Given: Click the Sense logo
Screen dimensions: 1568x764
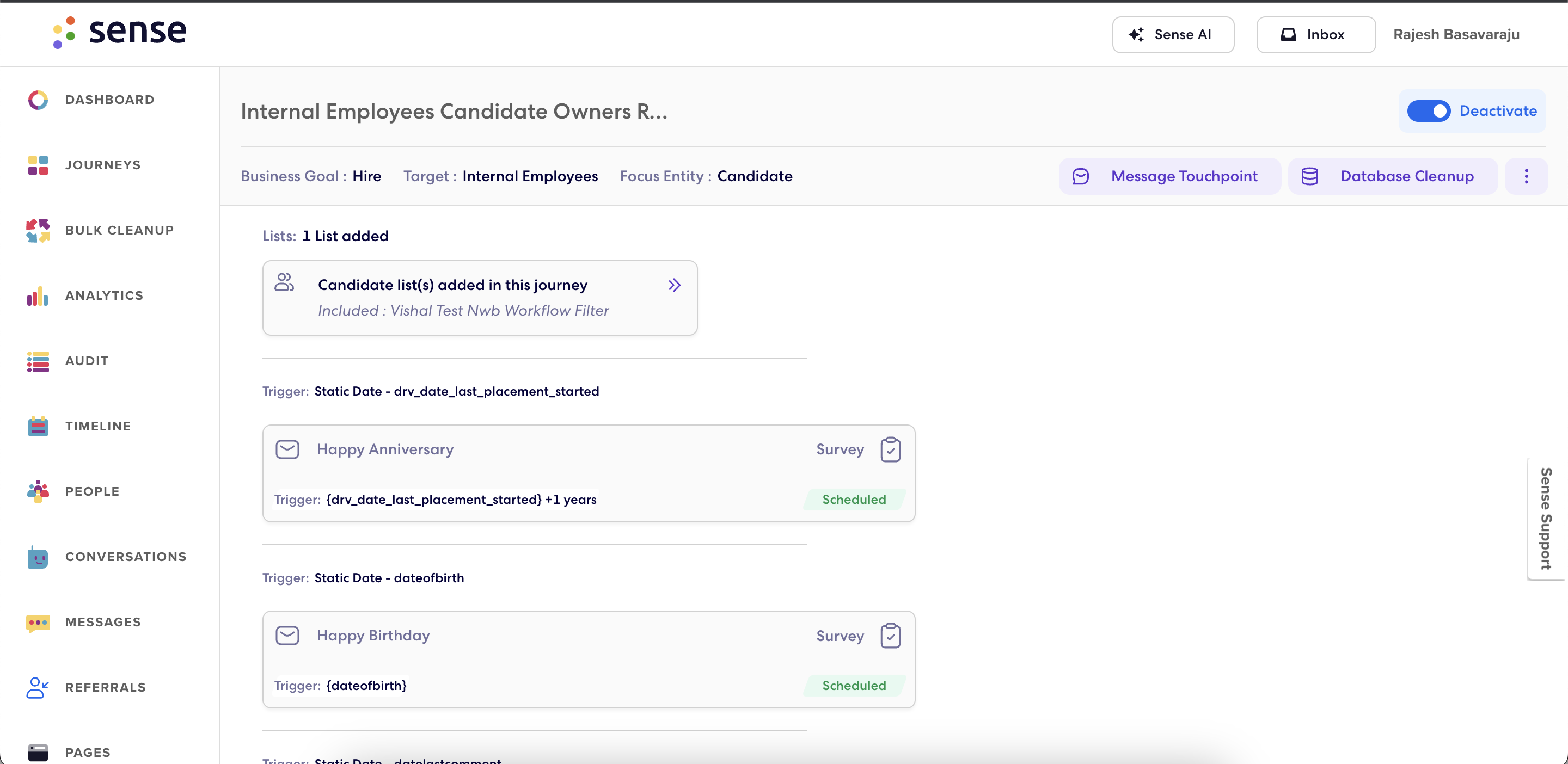Looking at the screenshot, I should click(x=119, y=32).
